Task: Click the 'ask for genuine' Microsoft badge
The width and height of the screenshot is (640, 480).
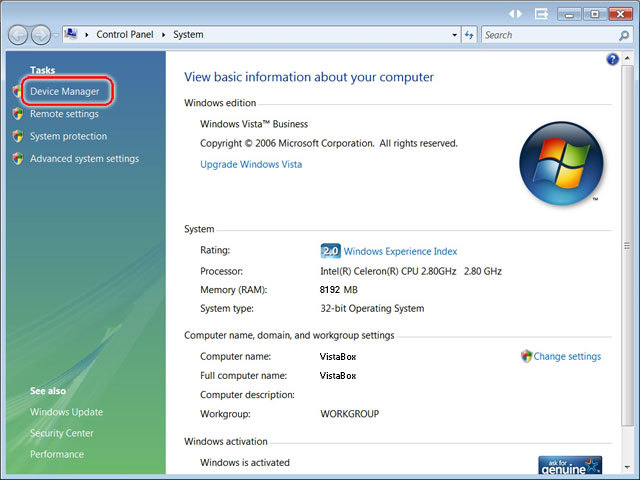Action: pyautogui.click(x=570, y=465)
